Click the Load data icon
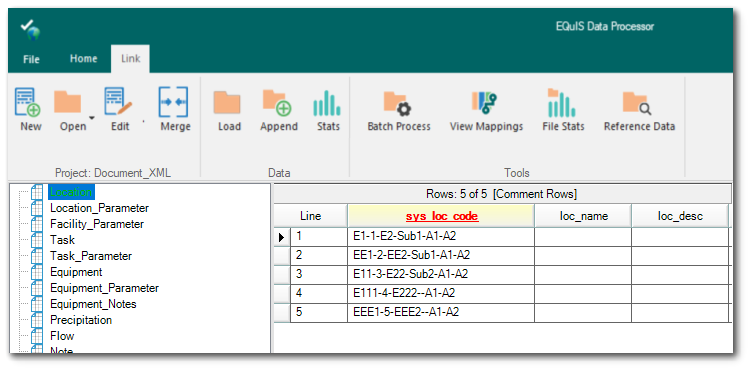Viewport: 749px width, 369px height. point(227,102)
